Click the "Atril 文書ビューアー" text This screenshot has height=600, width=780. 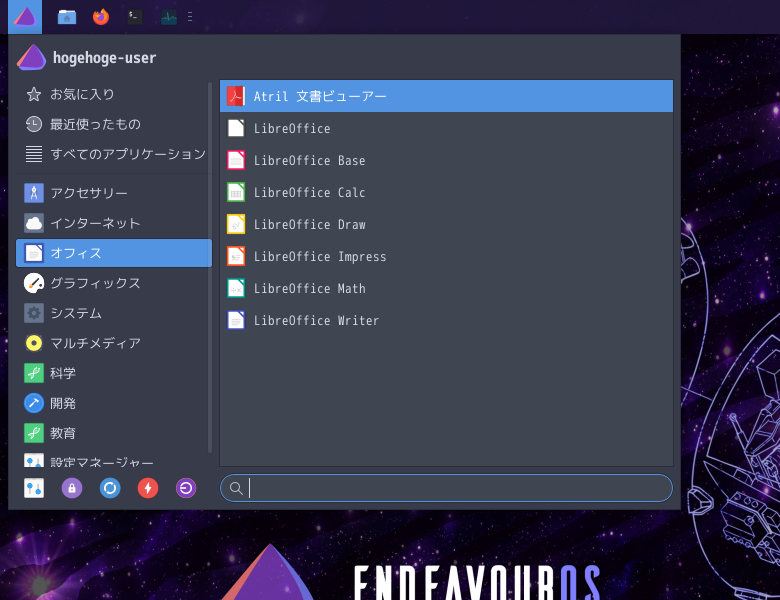[320, 96]
